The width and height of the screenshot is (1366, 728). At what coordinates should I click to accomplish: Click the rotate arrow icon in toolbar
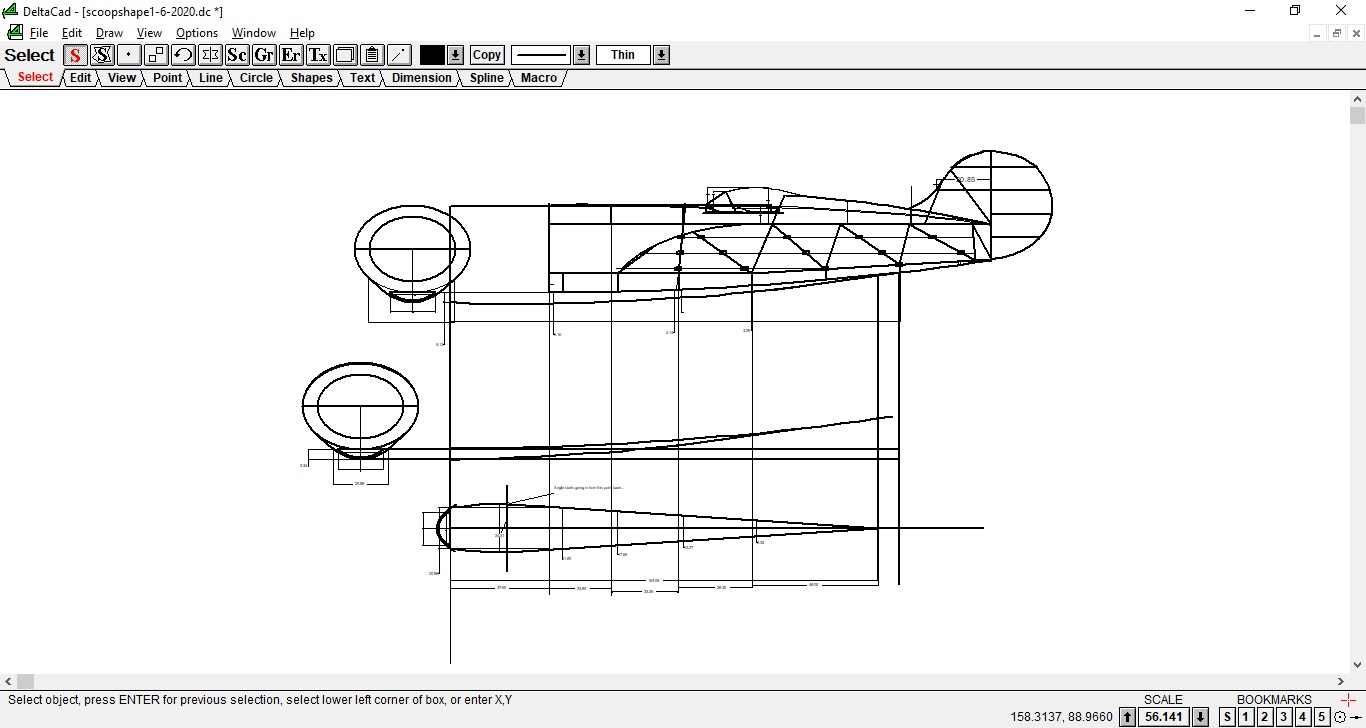pyautogui.click(x=183, y=55)
